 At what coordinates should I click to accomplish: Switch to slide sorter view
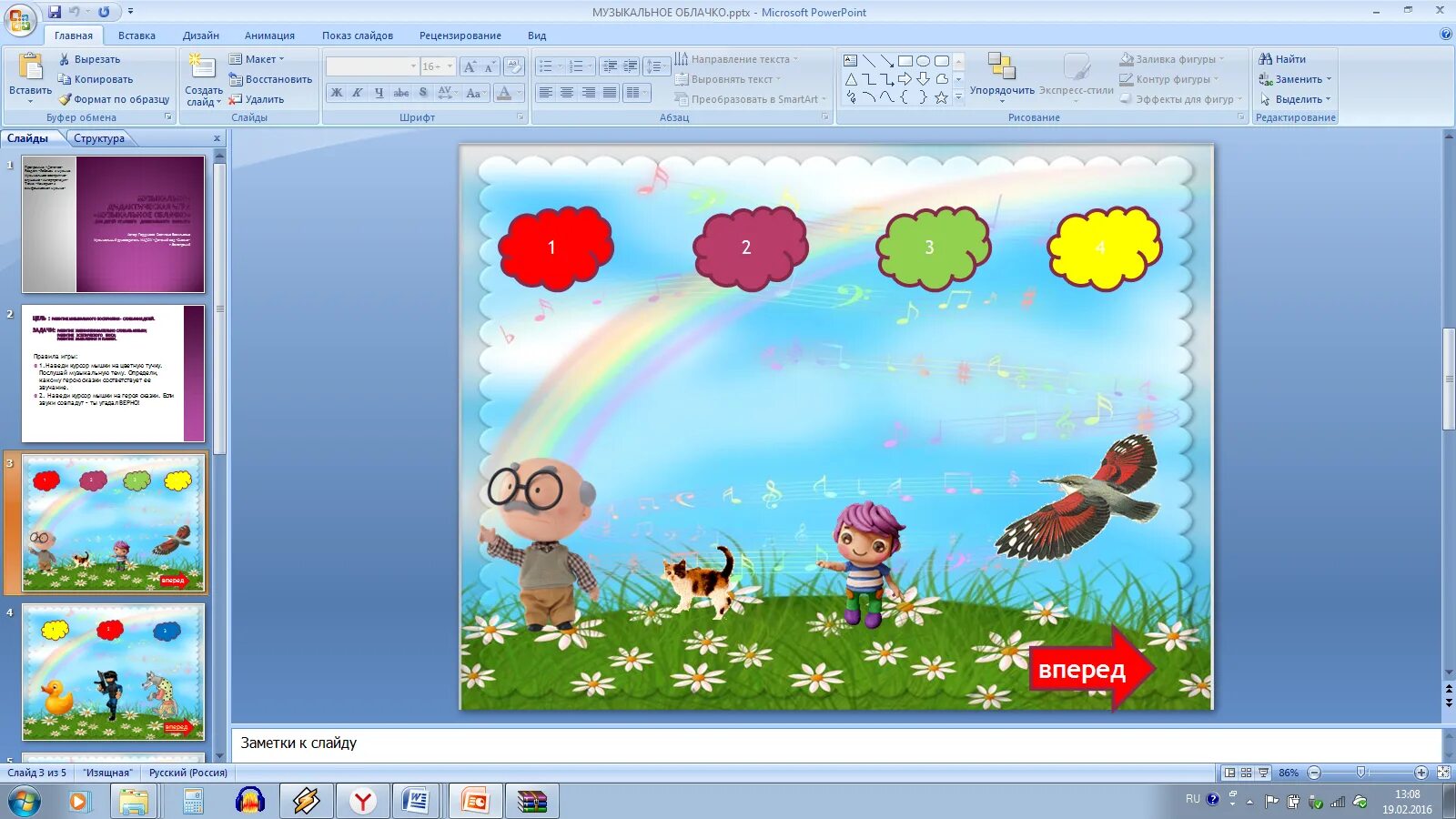1246,773
